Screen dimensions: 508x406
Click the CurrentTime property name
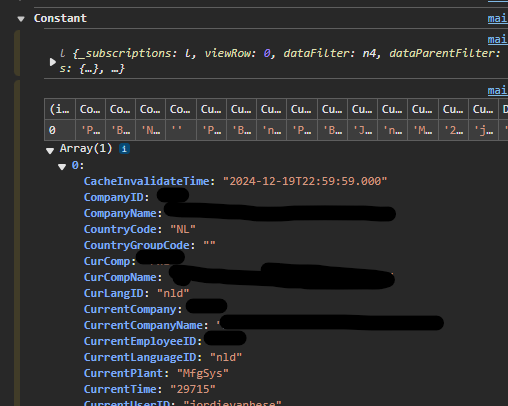click(120, 389)
